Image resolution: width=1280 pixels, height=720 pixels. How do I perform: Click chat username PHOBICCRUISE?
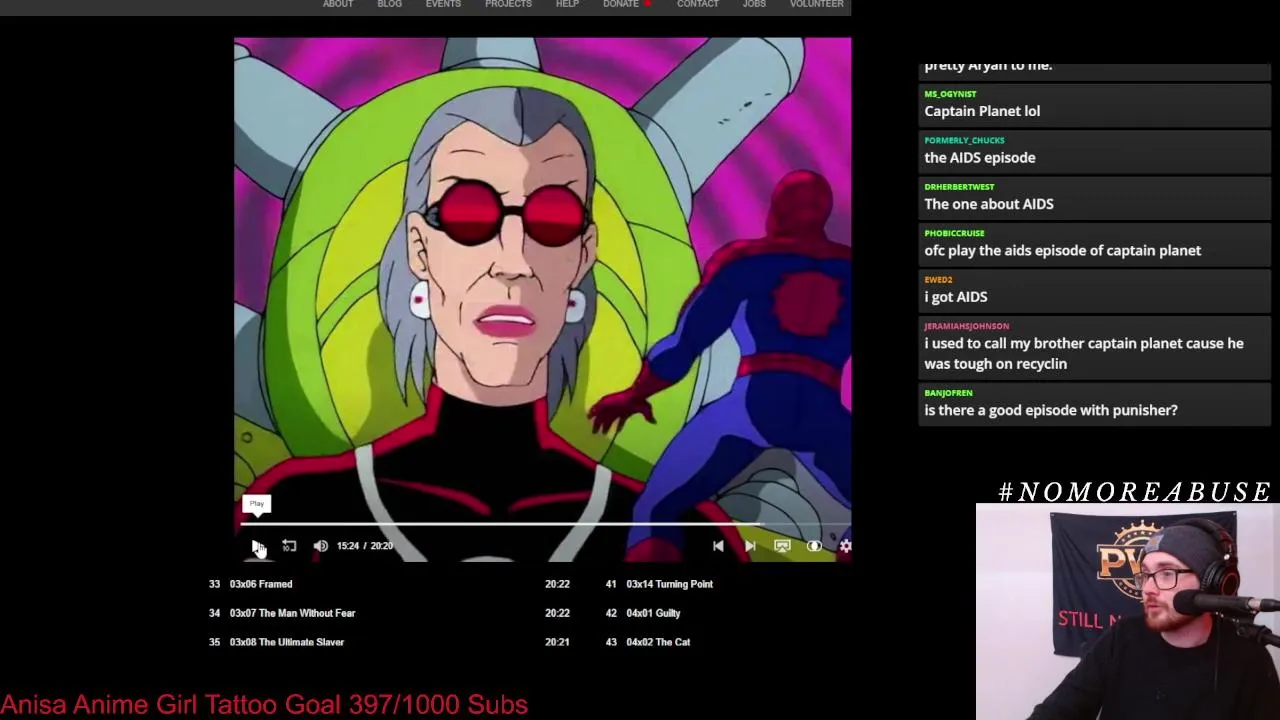pos(954,233)
